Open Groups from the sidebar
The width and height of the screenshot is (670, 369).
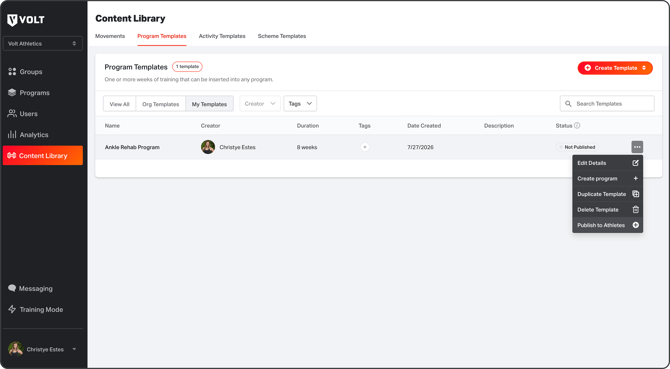coord(25,72)
